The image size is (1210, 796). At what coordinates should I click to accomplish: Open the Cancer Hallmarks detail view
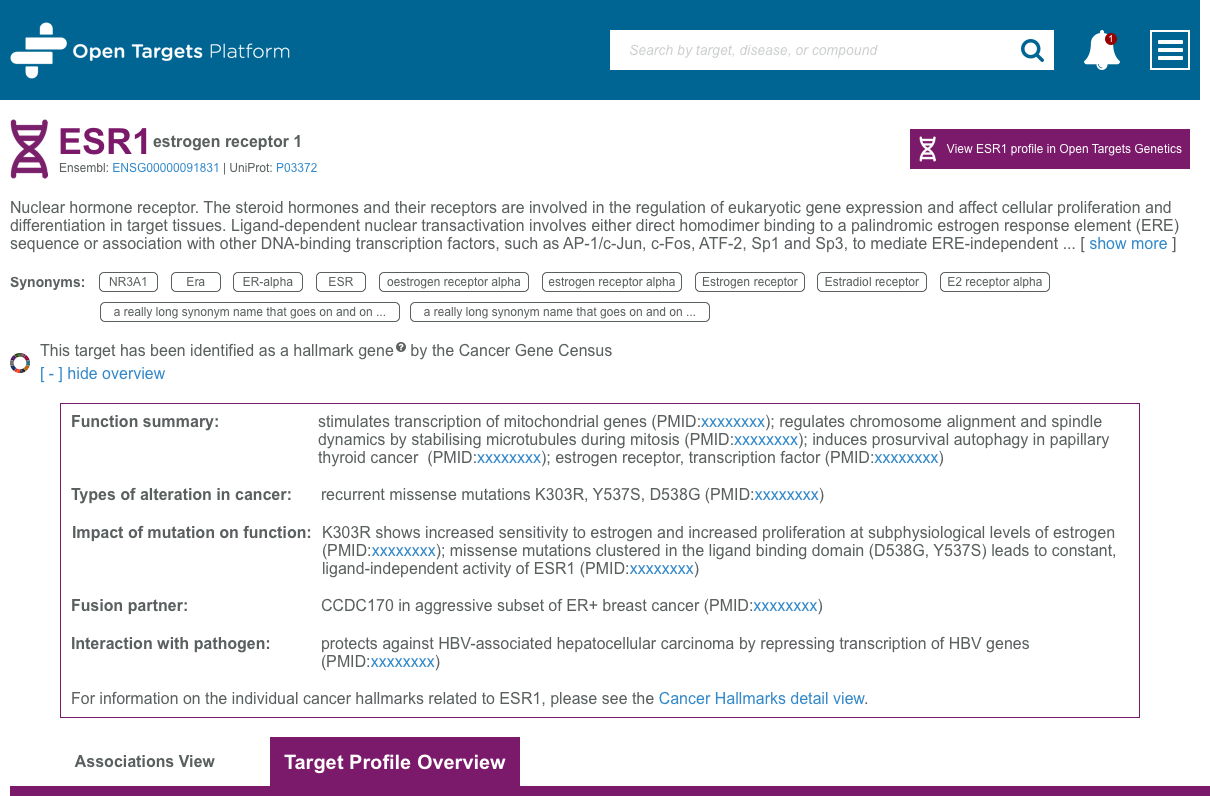click(761, 698)
